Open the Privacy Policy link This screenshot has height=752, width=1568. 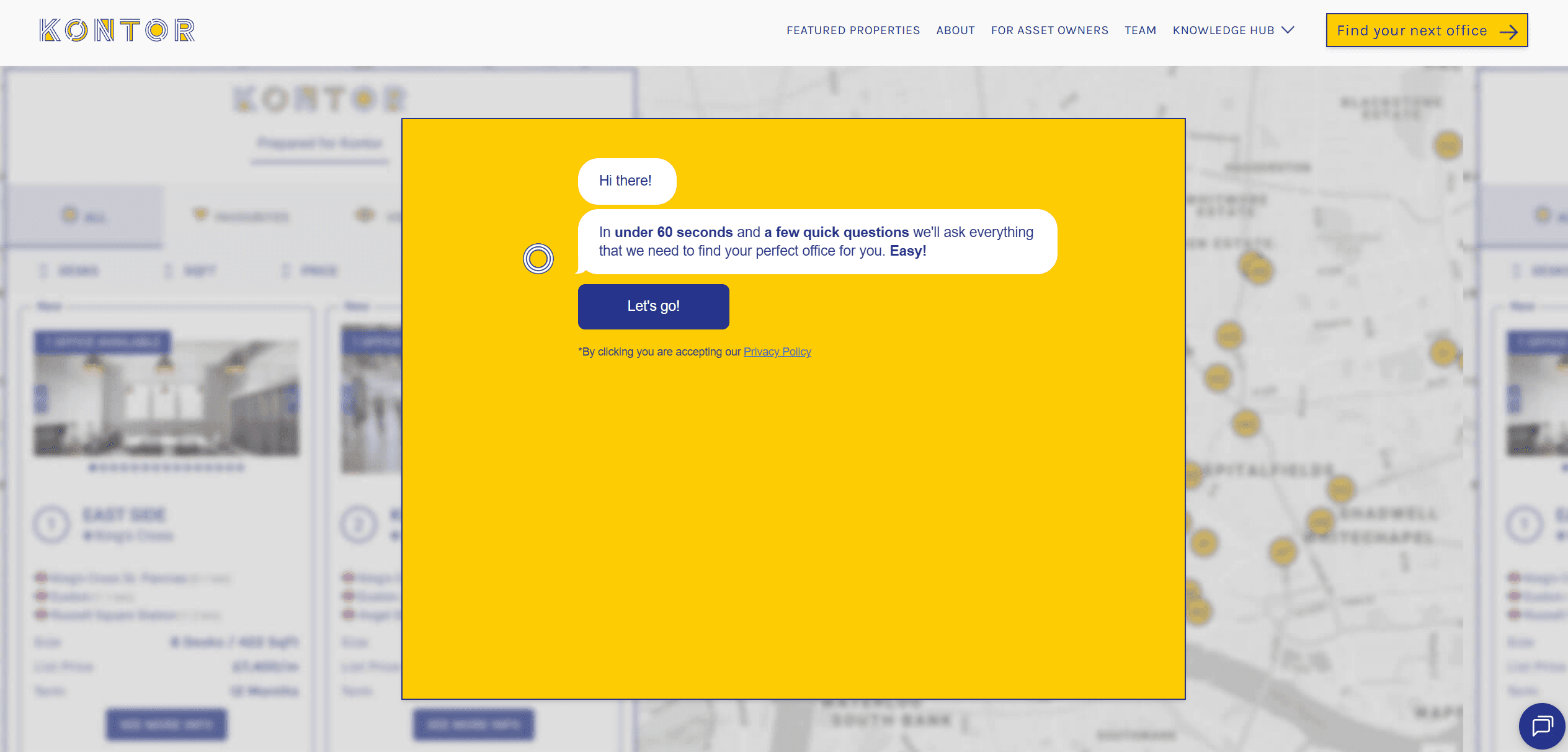point(777,352)
